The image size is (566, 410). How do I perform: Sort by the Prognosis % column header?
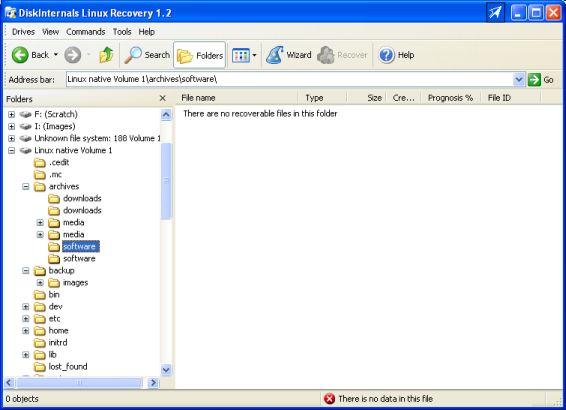tap(451, 98)
